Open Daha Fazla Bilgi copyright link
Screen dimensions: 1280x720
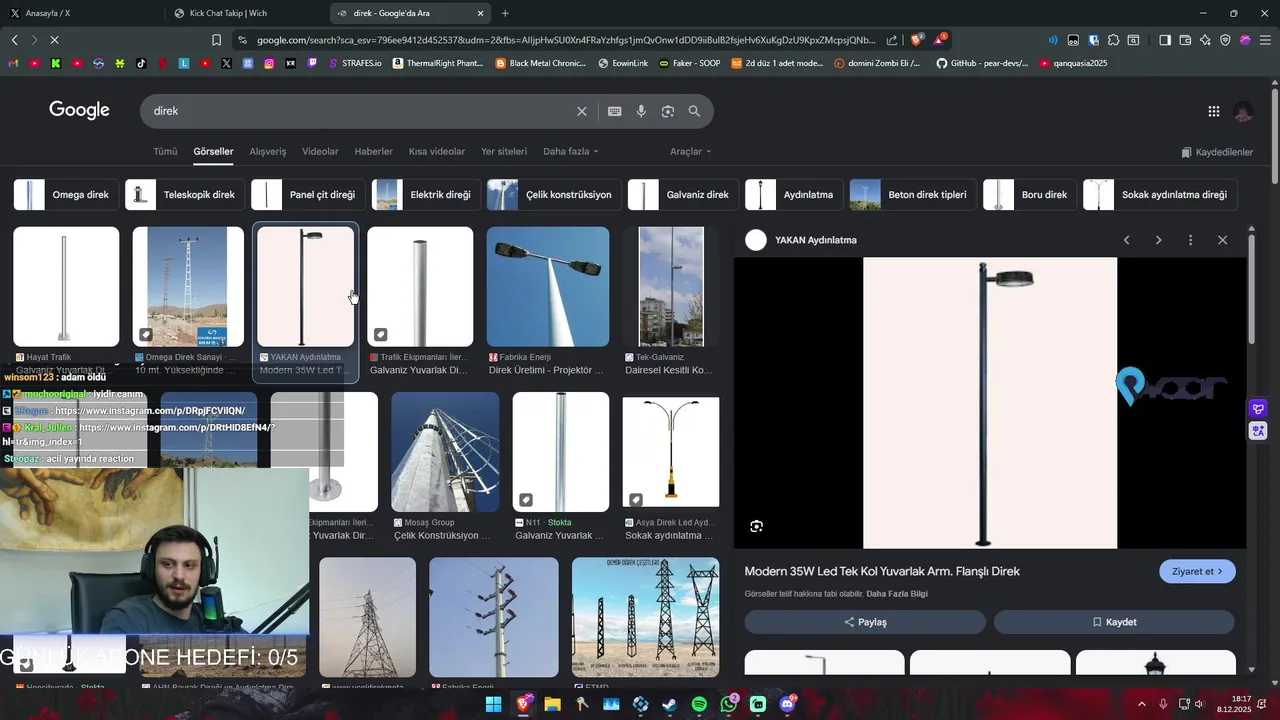[897, 594]
